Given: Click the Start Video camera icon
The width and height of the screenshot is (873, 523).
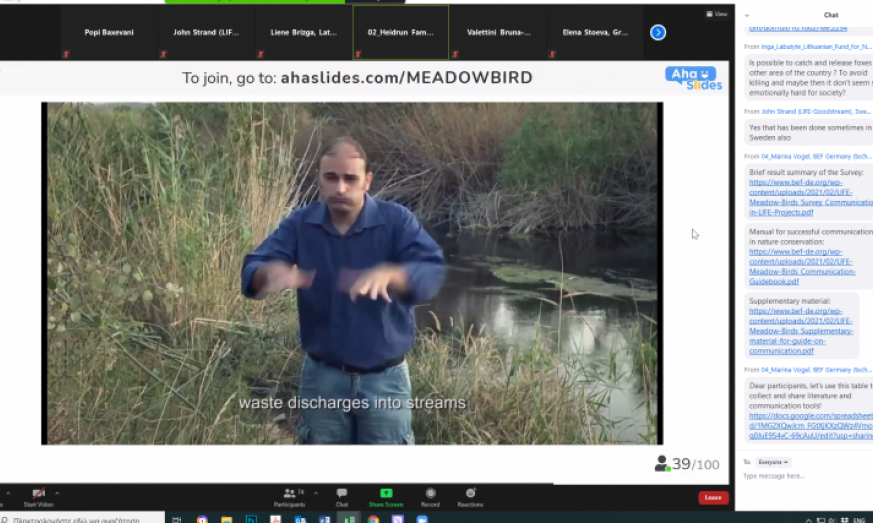Looking at the screenshot, I should click(38, 493).
